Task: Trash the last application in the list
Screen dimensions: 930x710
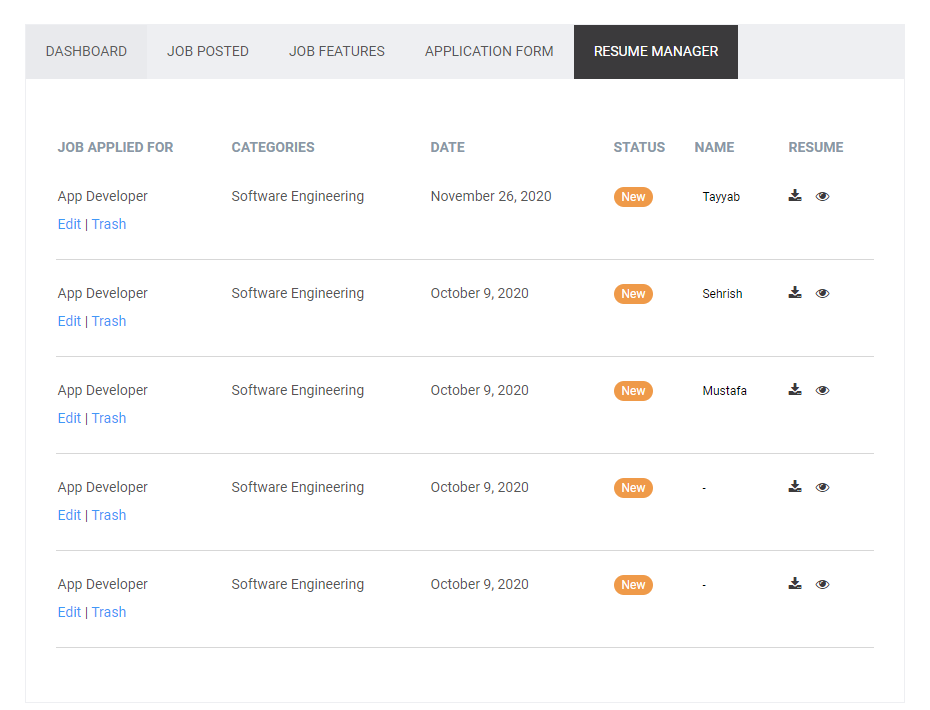Action: coord(109,612)
